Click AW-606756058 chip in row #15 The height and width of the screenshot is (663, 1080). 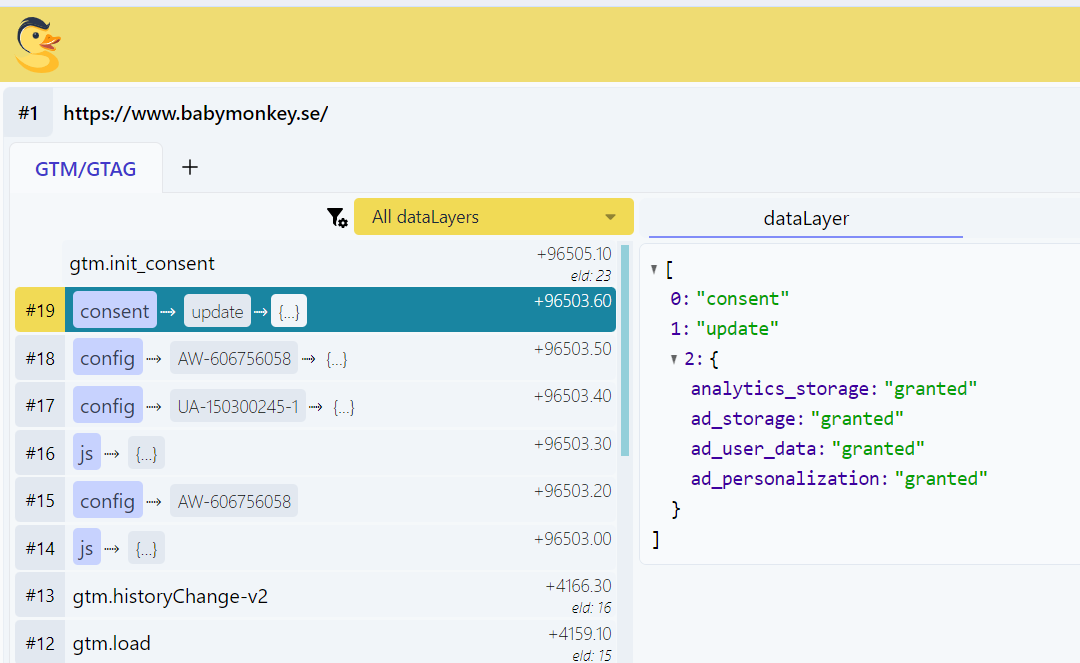(234, 501)
